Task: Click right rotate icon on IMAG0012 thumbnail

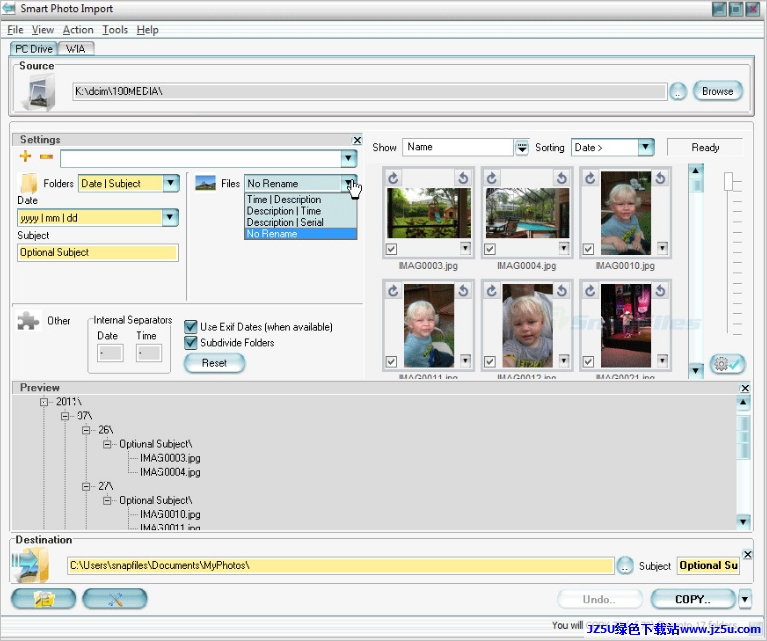Action: pos(562,291)
